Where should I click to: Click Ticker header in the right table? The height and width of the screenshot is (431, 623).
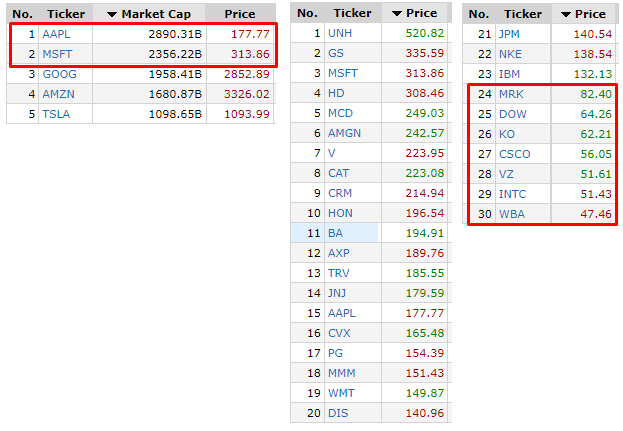click(x=523, y=14)
